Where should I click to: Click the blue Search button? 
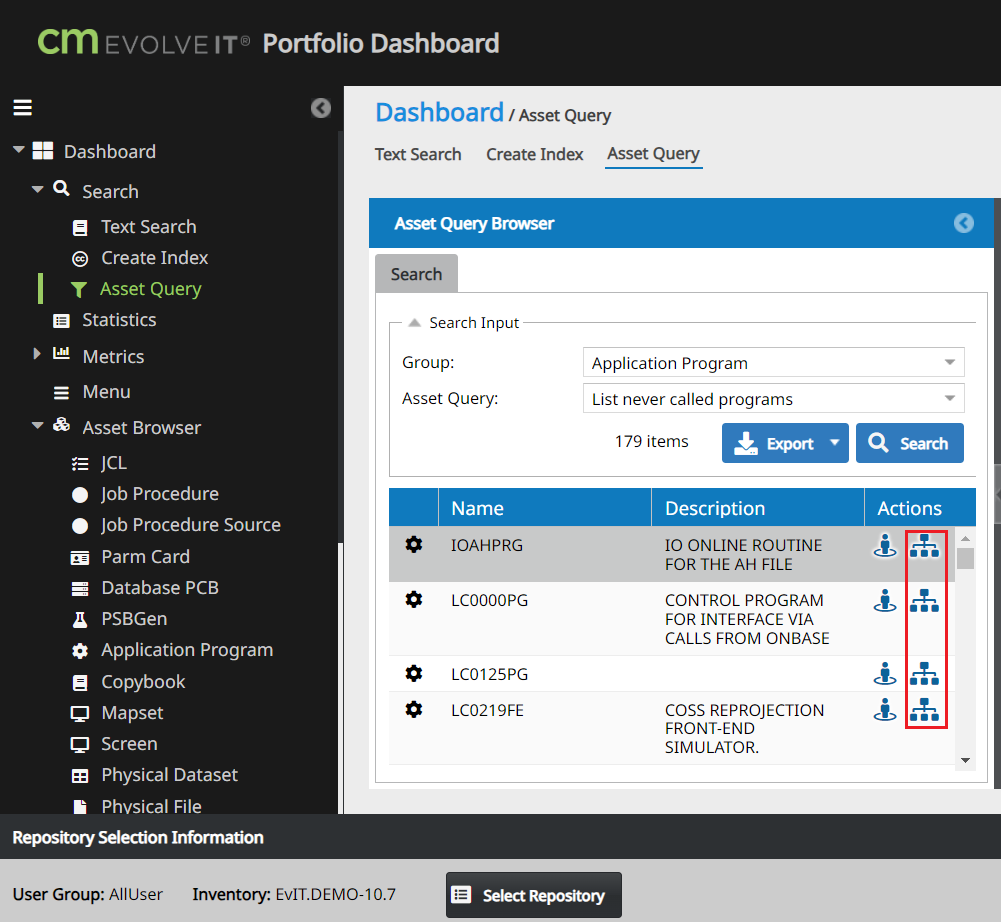(909, 442)
